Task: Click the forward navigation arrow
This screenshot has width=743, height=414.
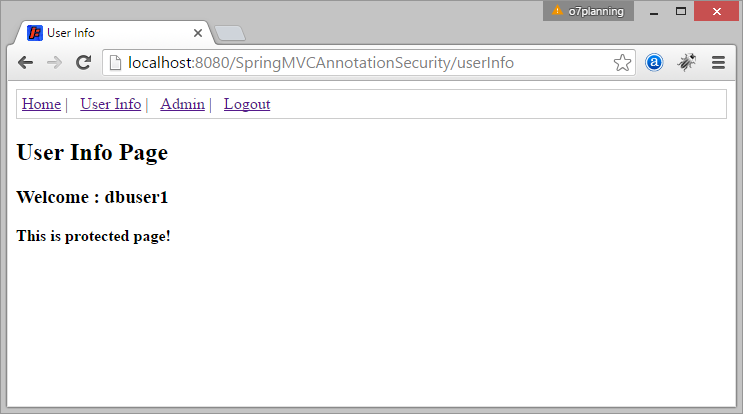Action: tap(54, 63)
